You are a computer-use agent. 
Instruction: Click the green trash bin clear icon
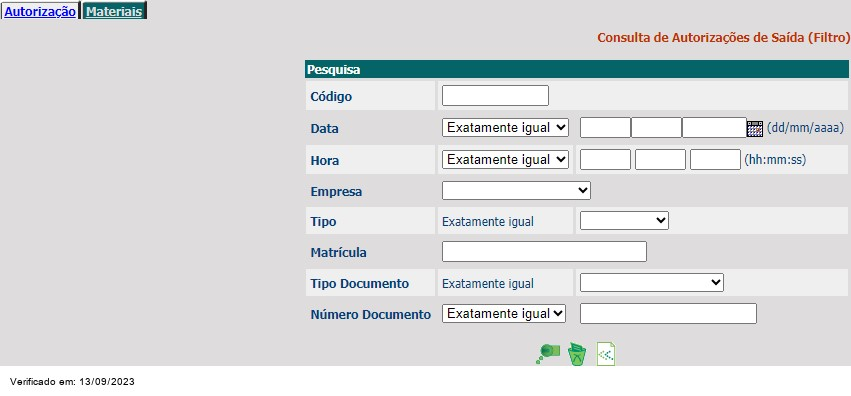tap(577, 354)
